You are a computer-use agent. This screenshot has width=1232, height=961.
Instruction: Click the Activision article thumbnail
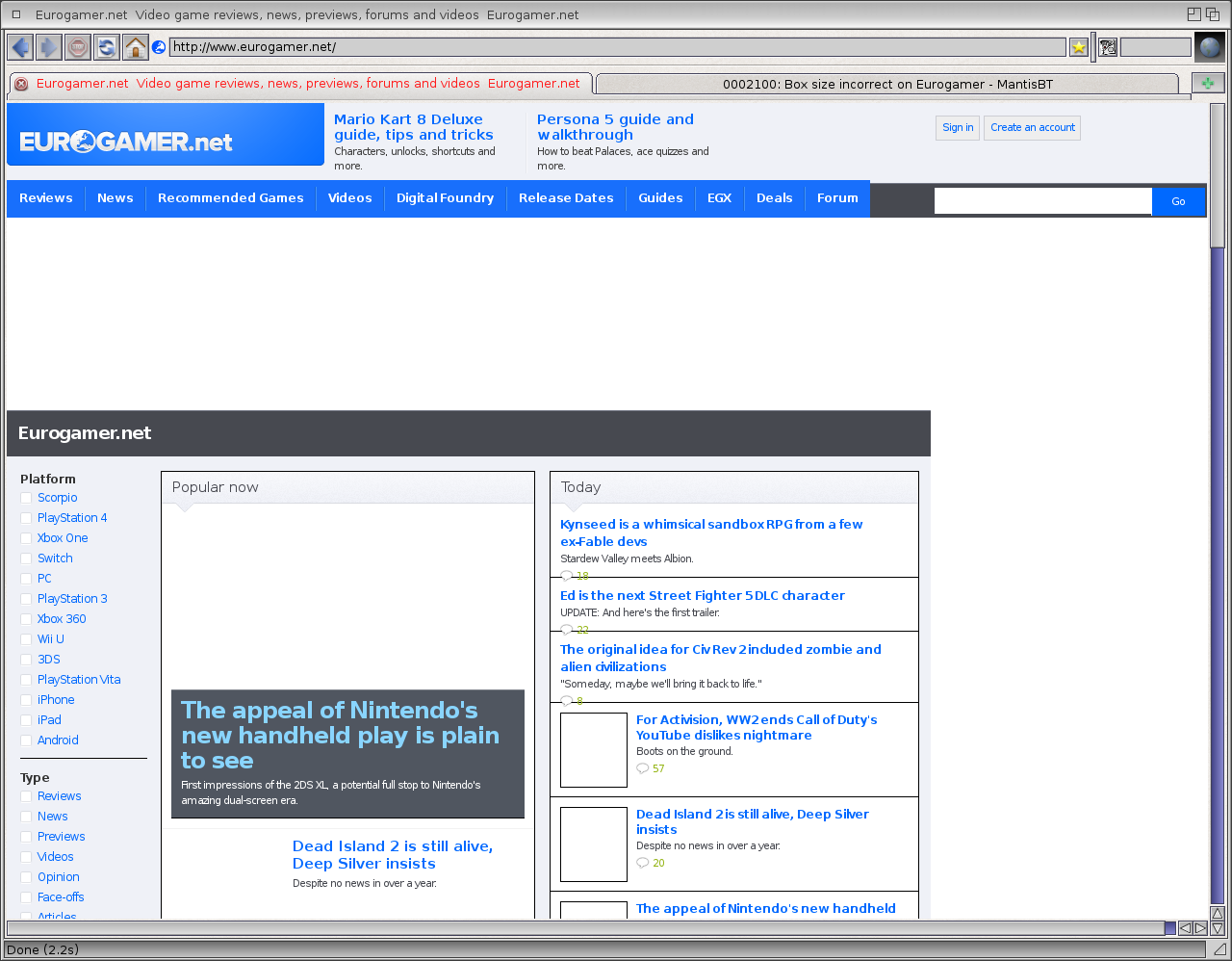(594, 750)
